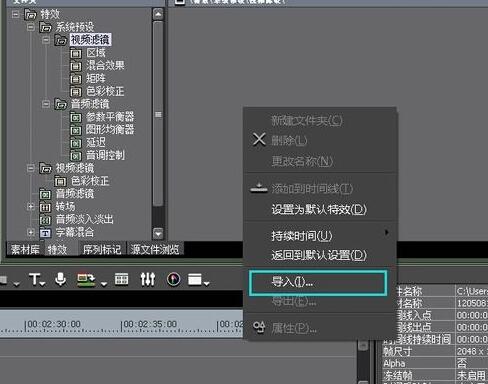Select 色彩校正 under lower 视频滤镜
The width and height of the screenshot is (488, 384).
click(x=90, y=181)
